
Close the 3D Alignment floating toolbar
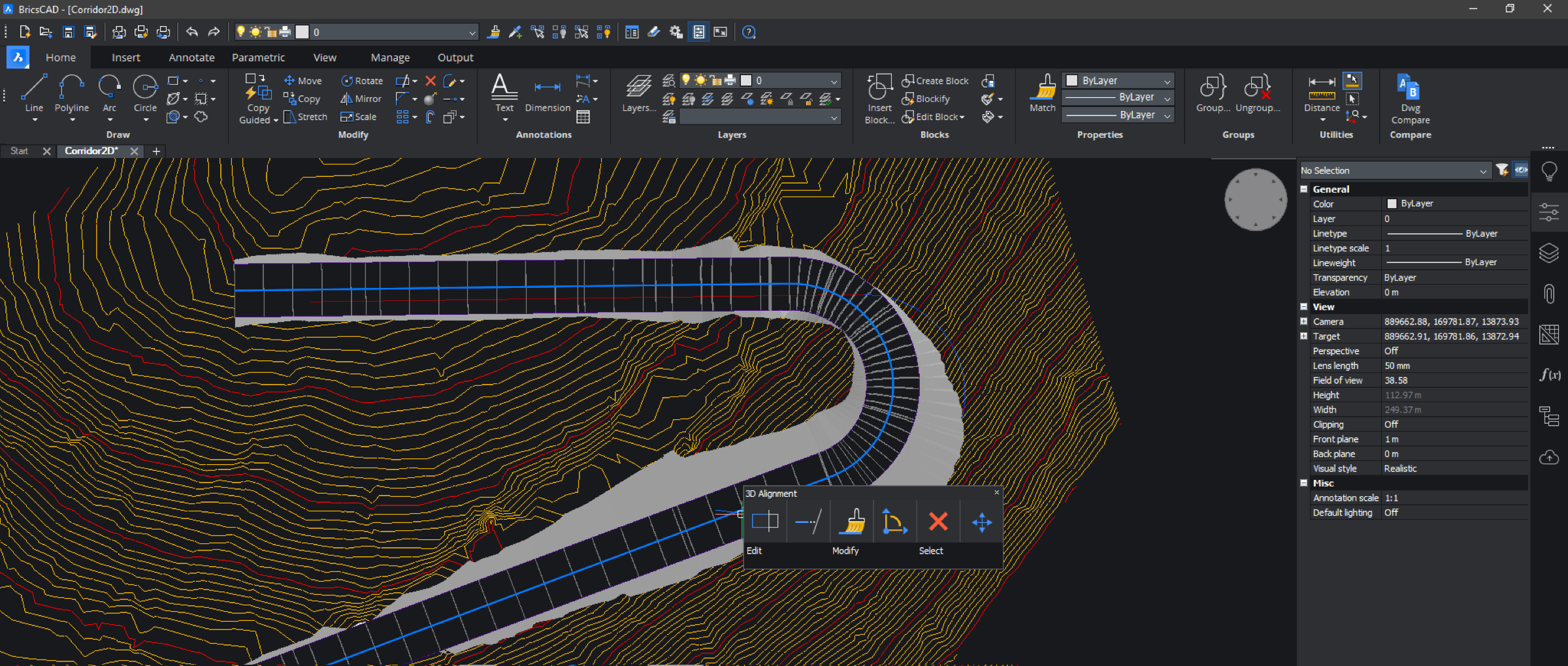coord(996,492)
